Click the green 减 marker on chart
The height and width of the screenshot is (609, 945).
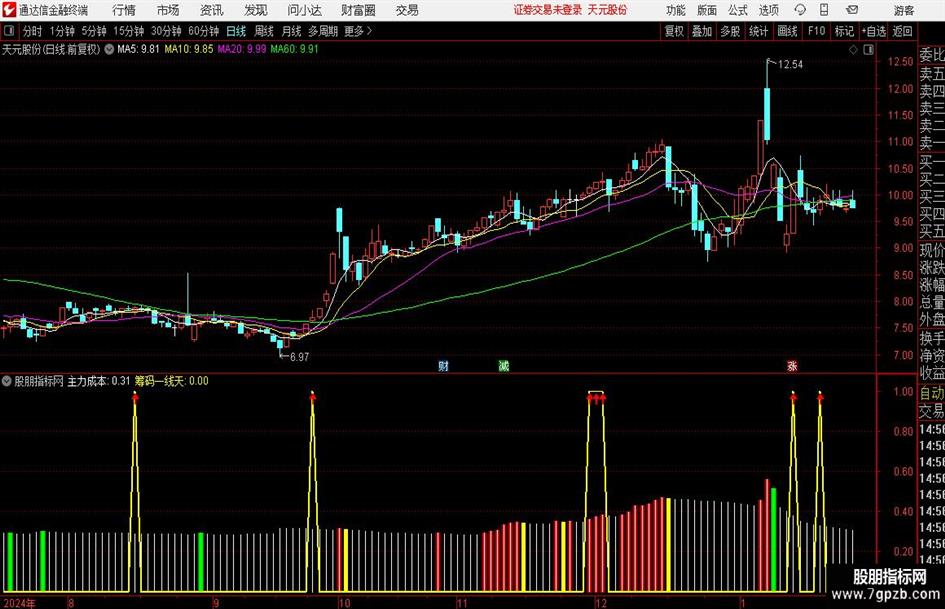coord(503,366)
